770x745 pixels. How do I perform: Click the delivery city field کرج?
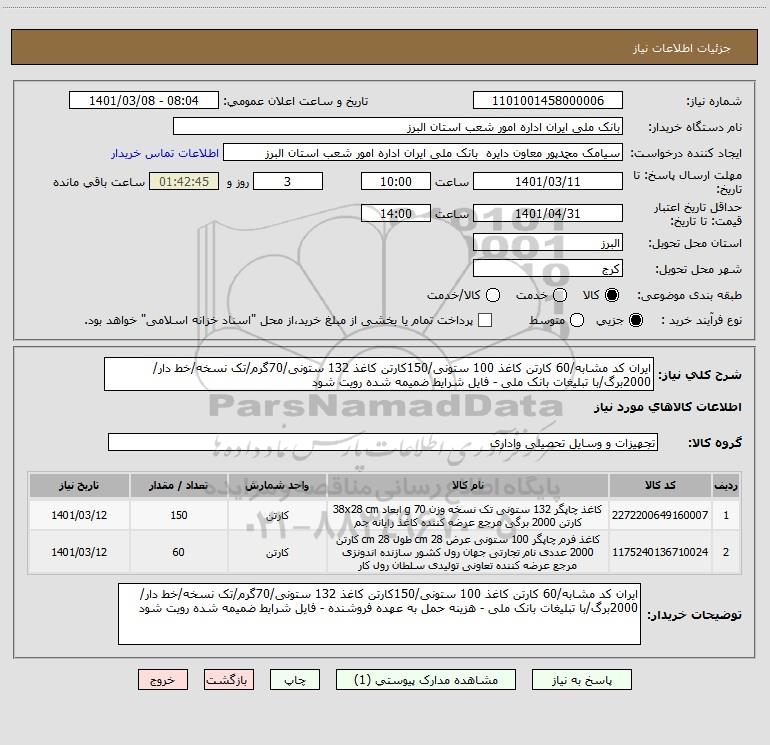click(548, 269)
